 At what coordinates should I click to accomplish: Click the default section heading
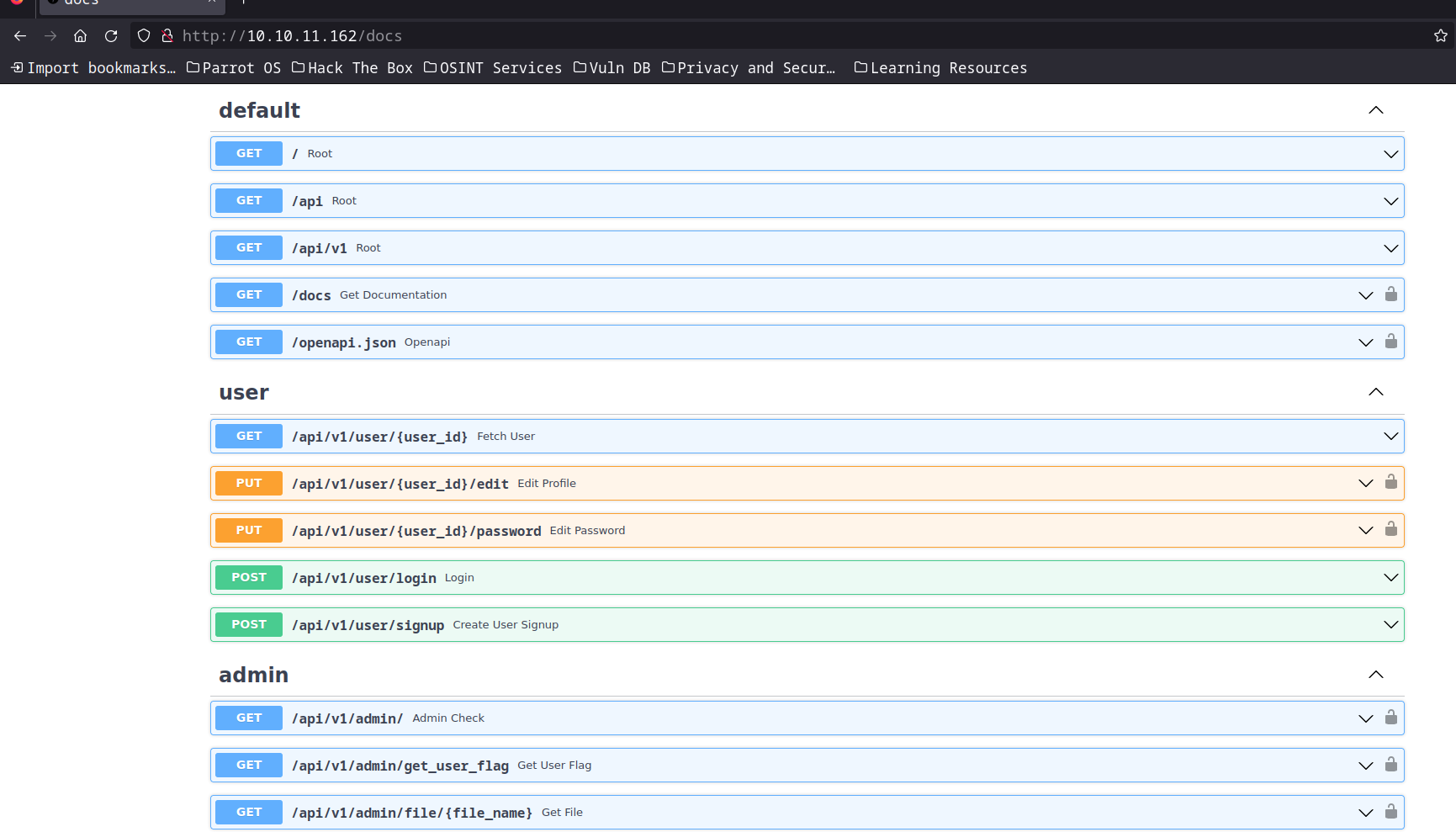(259, 110)
